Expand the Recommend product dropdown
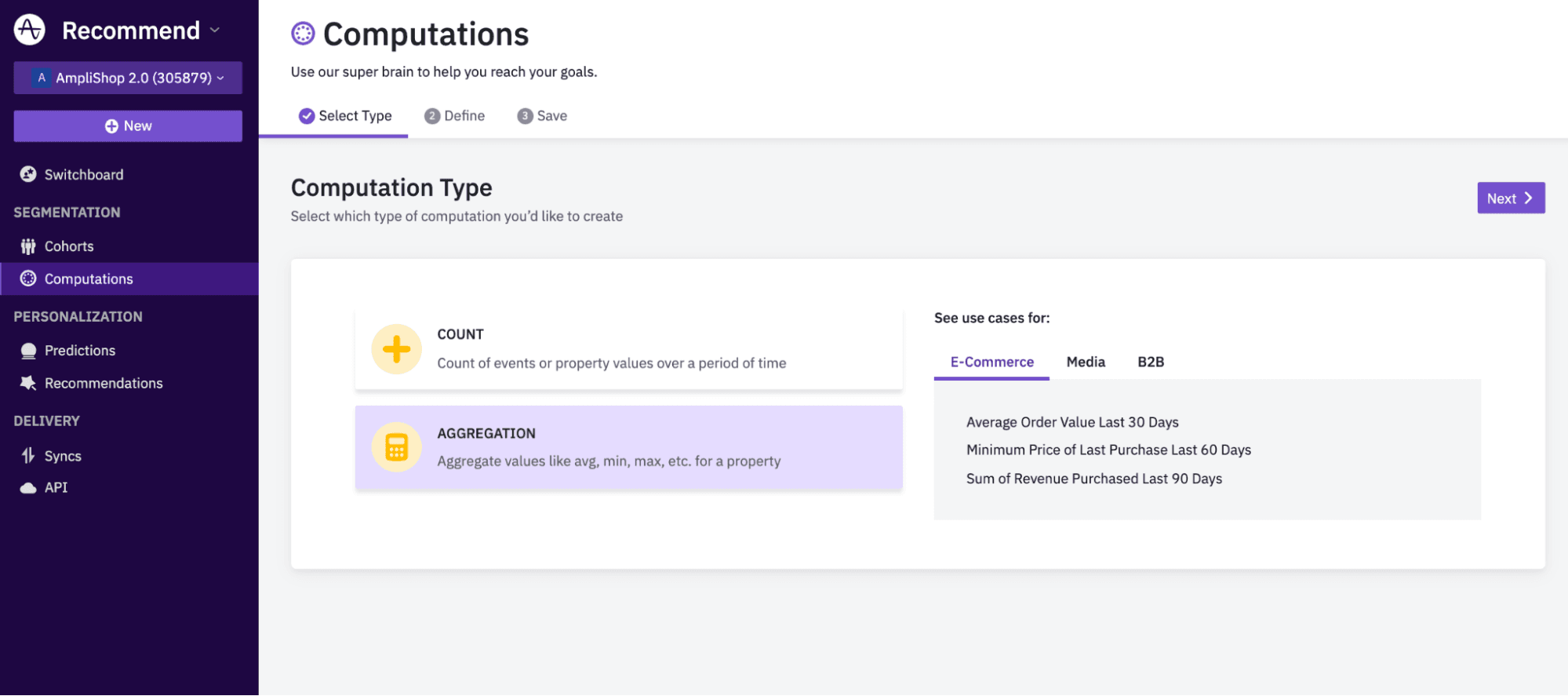Viewport: 1568px width, 696px height. (214, 31)
